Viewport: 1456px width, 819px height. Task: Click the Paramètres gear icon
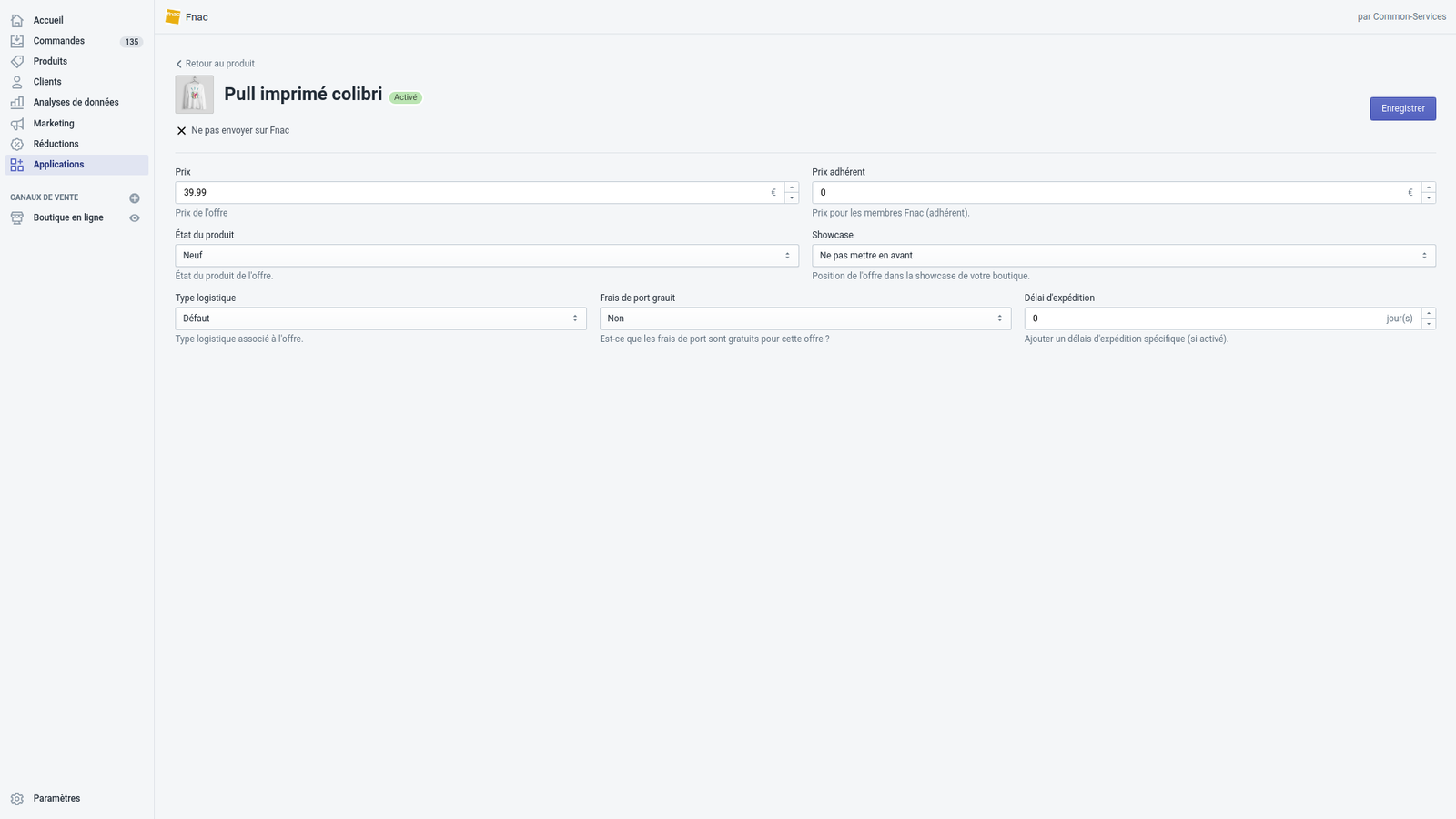point(17,798)
